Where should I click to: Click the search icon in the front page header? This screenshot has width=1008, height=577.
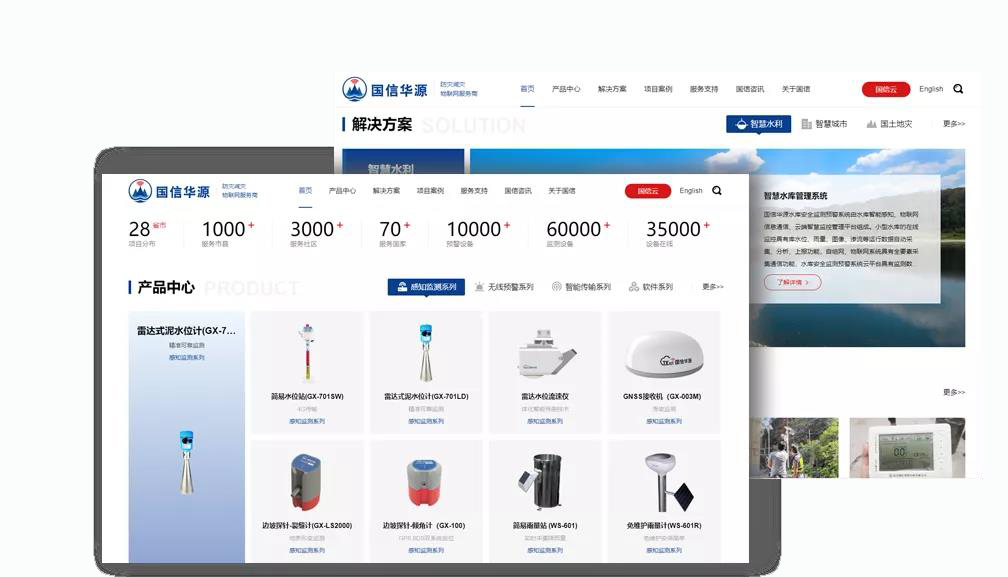[x=717, y=191]
